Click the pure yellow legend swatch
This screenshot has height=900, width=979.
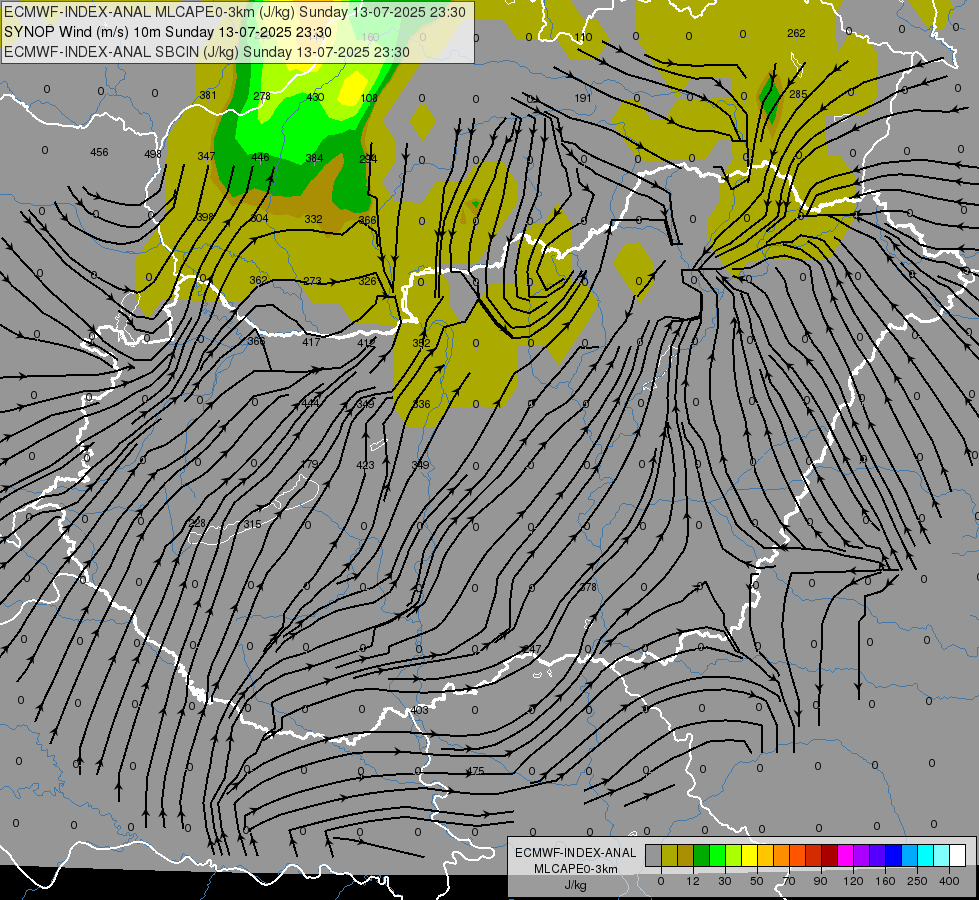click(749, 856)
